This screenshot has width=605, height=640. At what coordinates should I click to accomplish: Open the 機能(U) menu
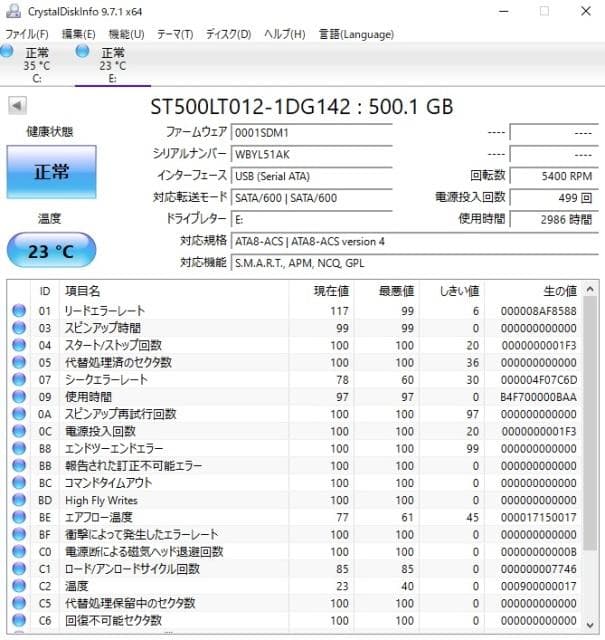point(126,34)
